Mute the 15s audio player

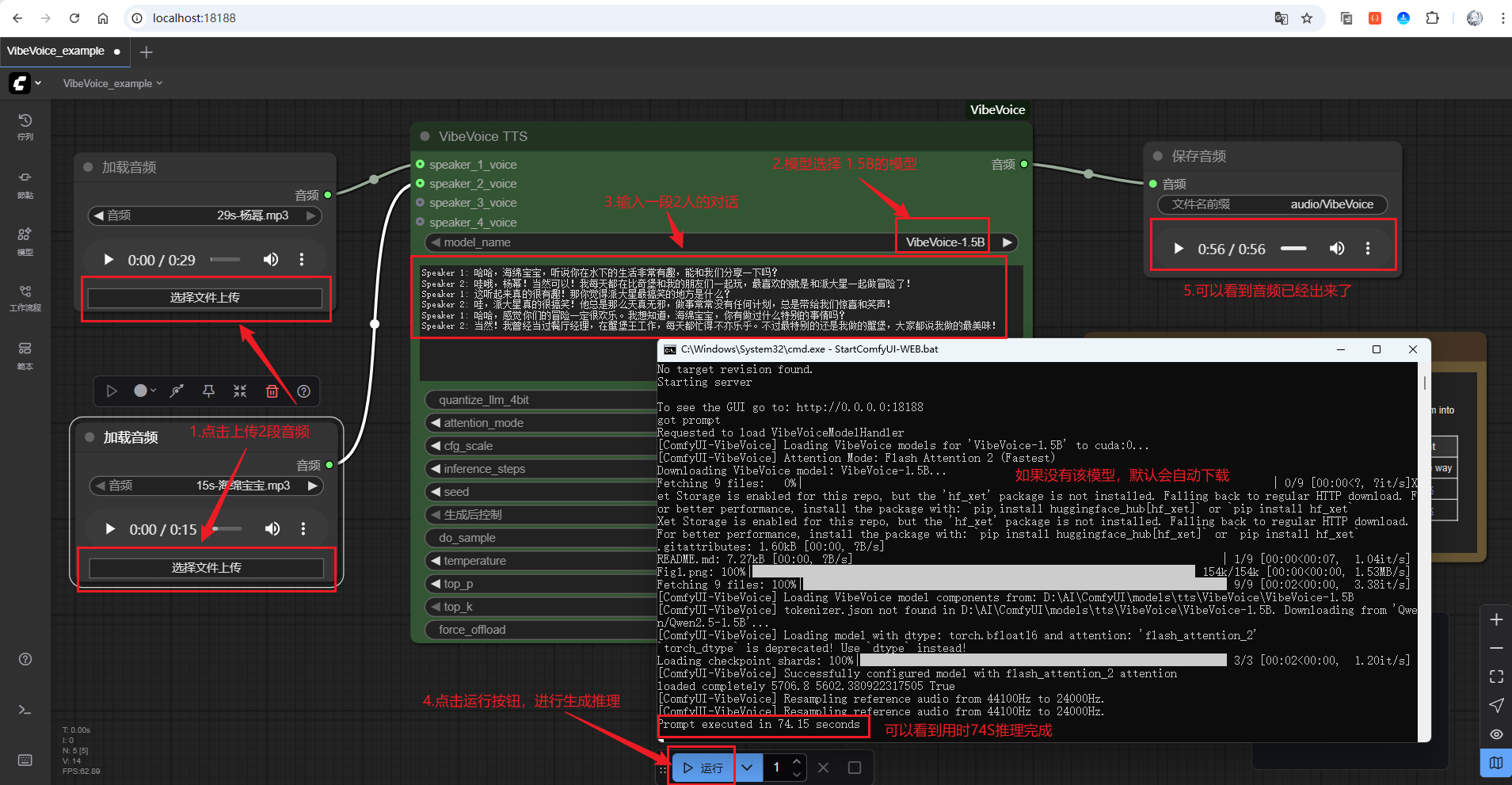[272, 528]
